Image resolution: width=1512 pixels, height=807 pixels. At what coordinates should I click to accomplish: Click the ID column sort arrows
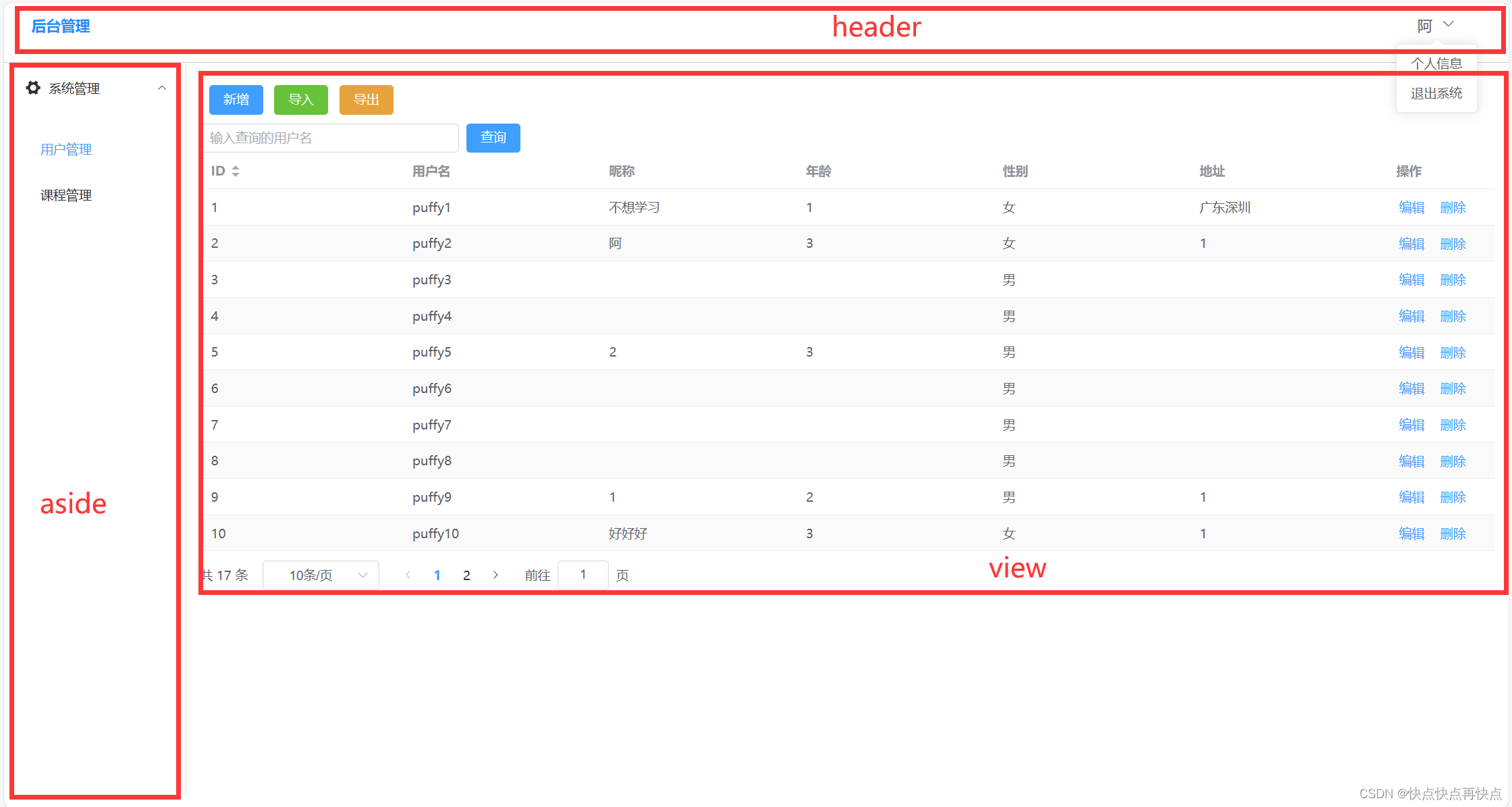(x=236, y=172)
